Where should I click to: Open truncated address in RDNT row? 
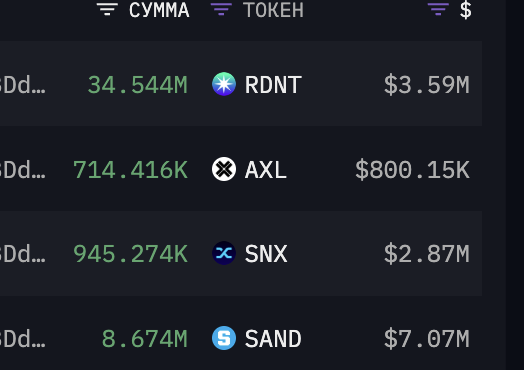pyautogui.click(x=22, y=85)
